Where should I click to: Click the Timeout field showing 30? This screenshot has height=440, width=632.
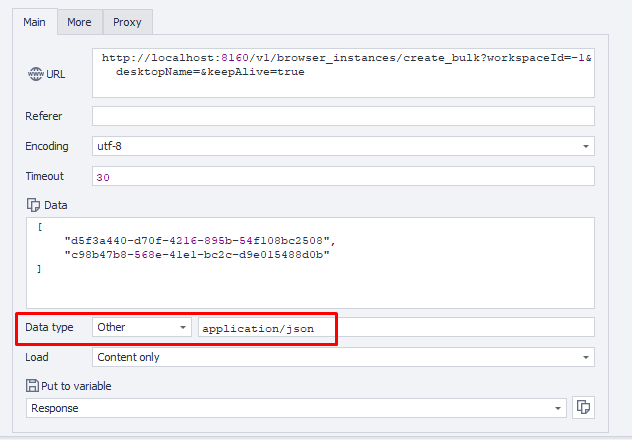[343, 176]
